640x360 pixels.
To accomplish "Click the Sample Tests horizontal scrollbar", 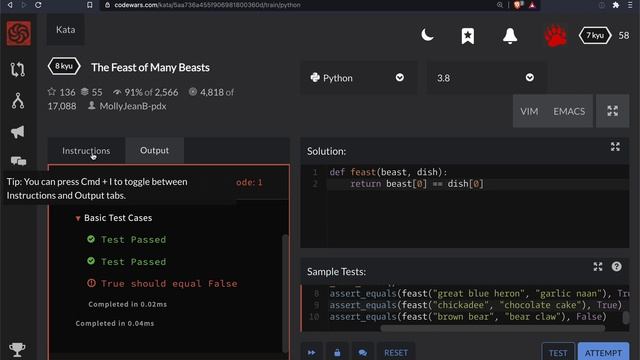I will pos(493,328).
